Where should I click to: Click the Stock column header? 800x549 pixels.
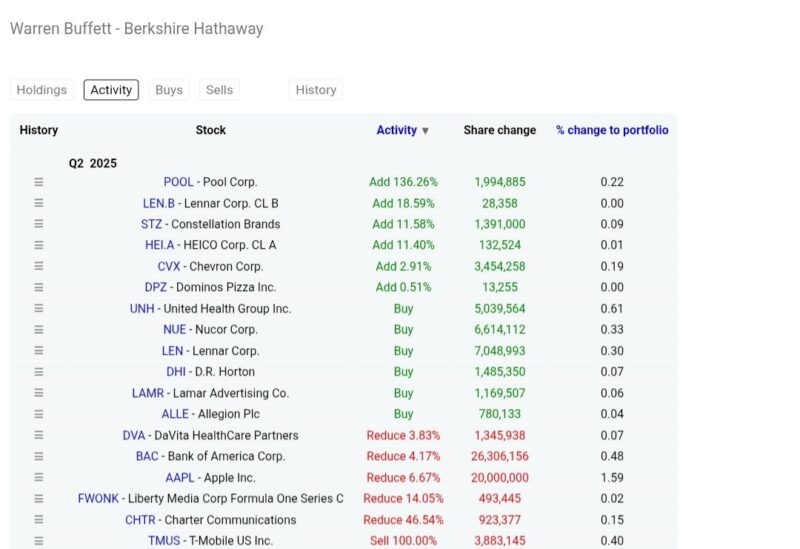[210, 130]
